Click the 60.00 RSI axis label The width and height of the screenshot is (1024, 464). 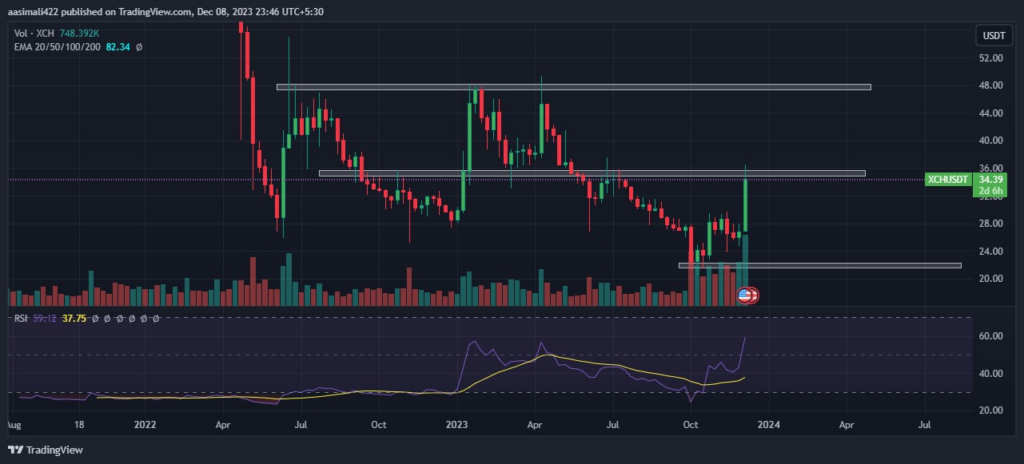tap(990, 336)
